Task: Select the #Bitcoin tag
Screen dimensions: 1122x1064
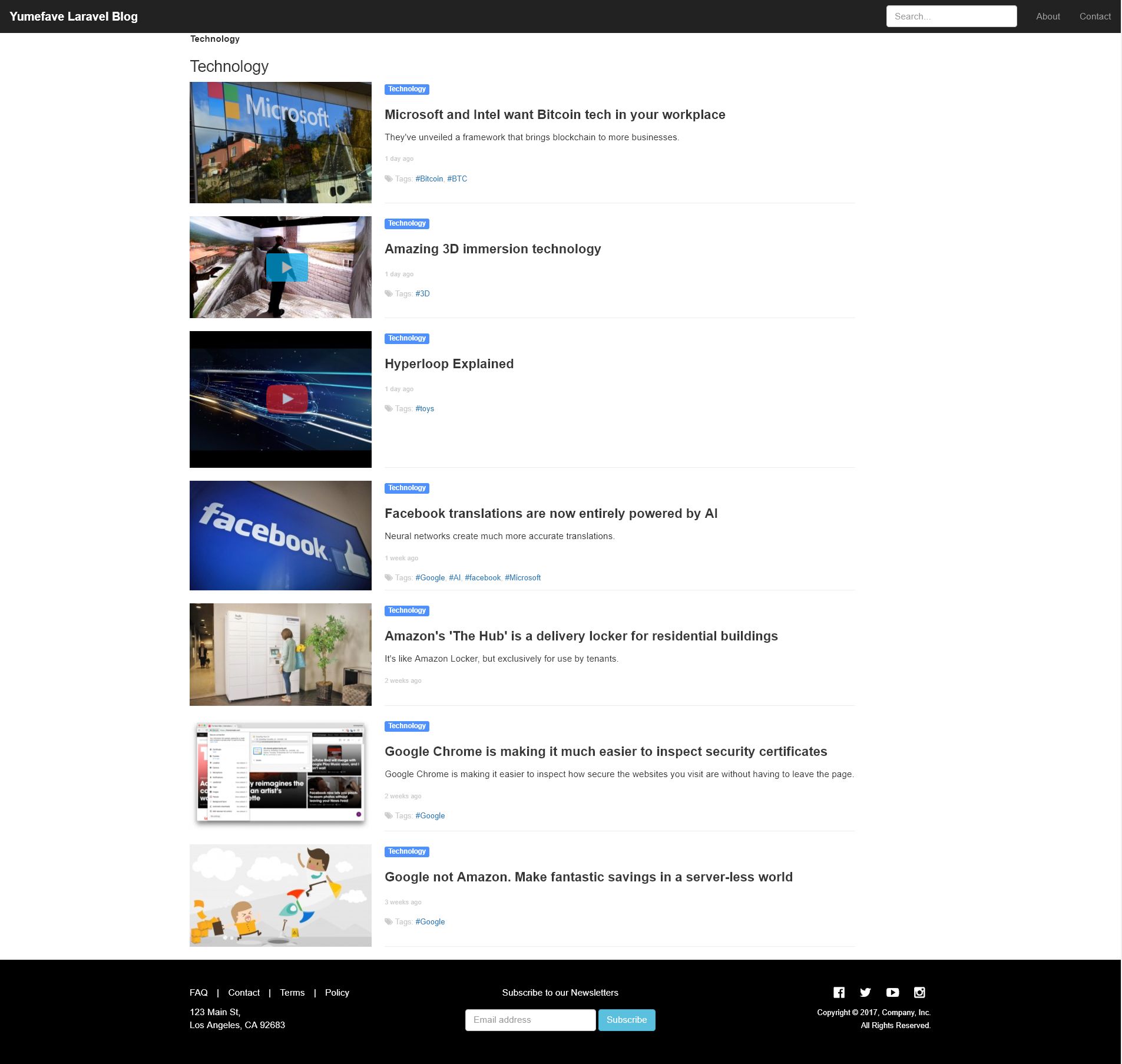Action: coord(429,179)
